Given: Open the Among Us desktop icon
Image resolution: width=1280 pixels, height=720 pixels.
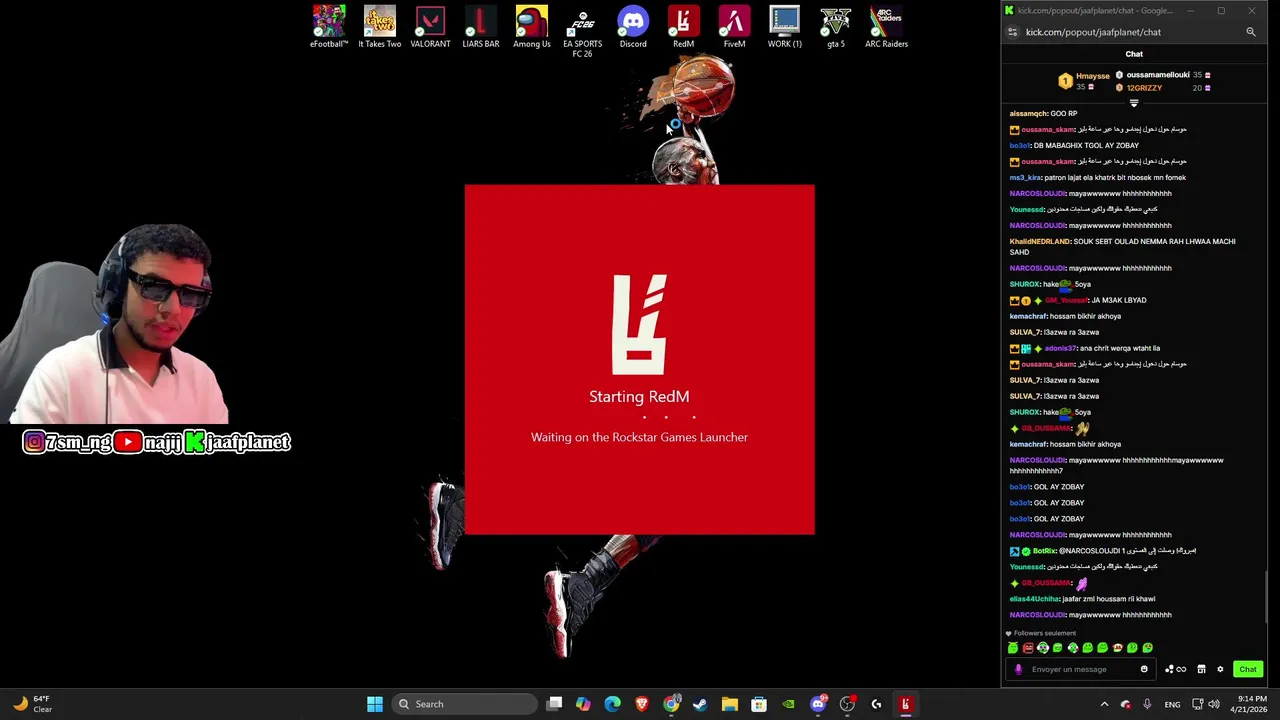Looking at the screenshot, I should pos(532,27).
